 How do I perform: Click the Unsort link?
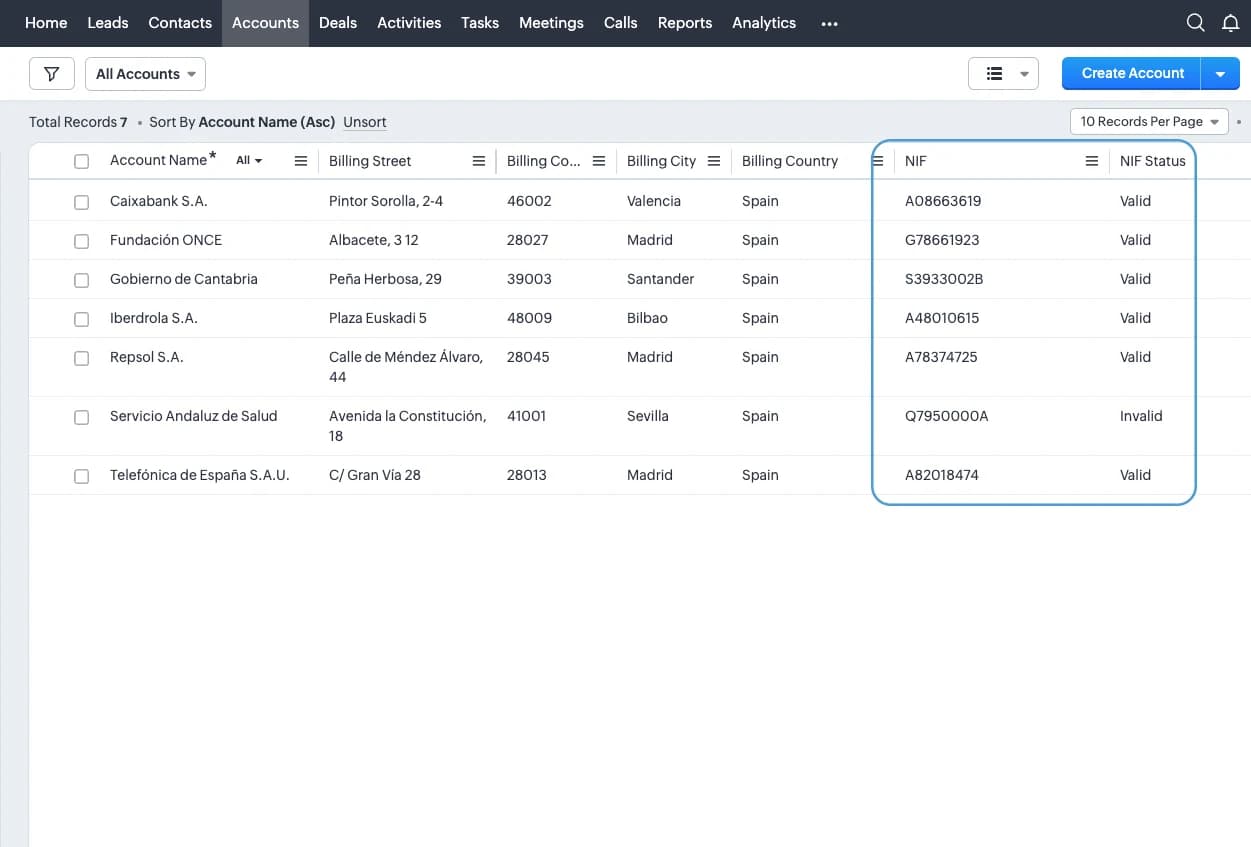pos(365,122)
